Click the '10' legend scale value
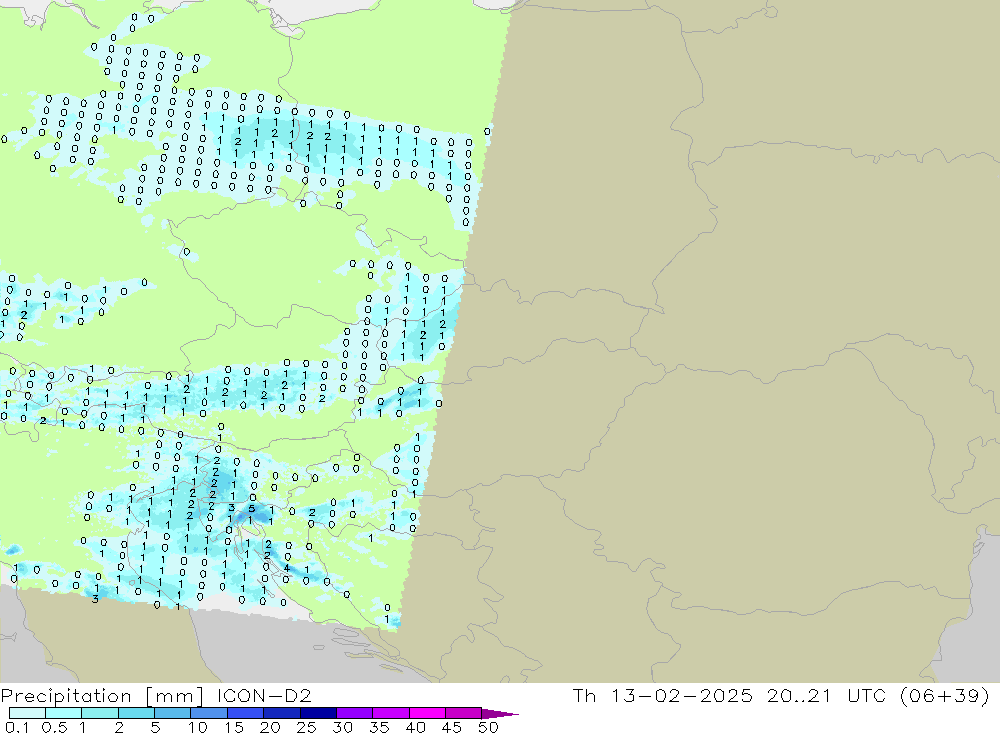Screen dimensions: 1000x733 198,727
